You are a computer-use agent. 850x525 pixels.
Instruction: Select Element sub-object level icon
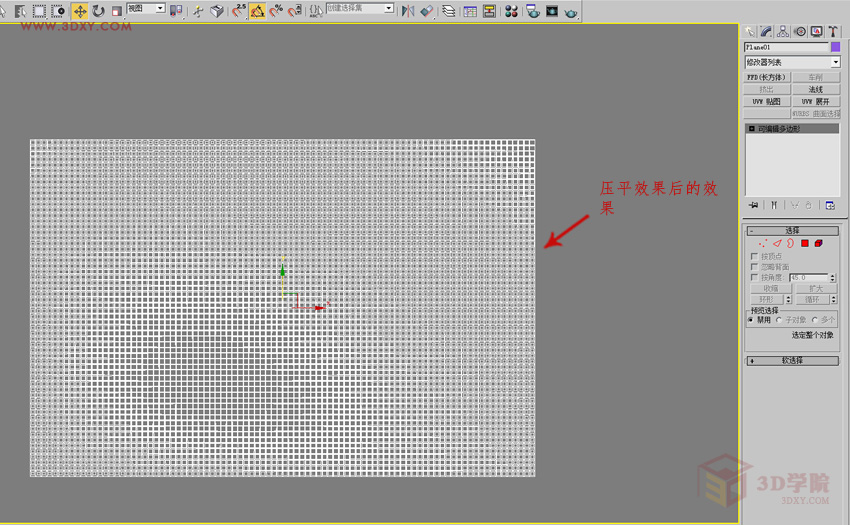[819, 244]
